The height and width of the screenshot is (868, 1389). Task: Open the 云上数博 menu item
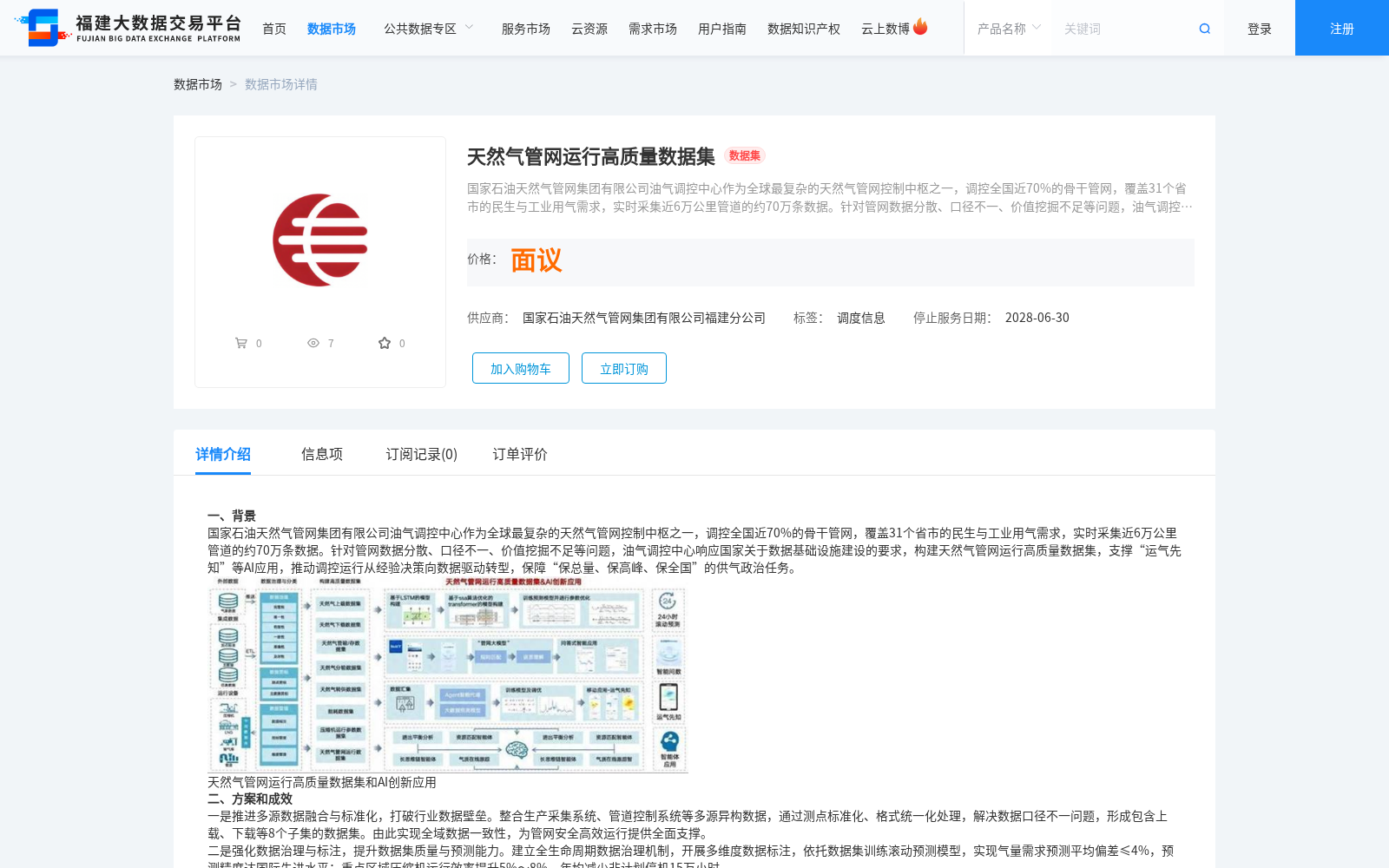(x=885, y=29)
